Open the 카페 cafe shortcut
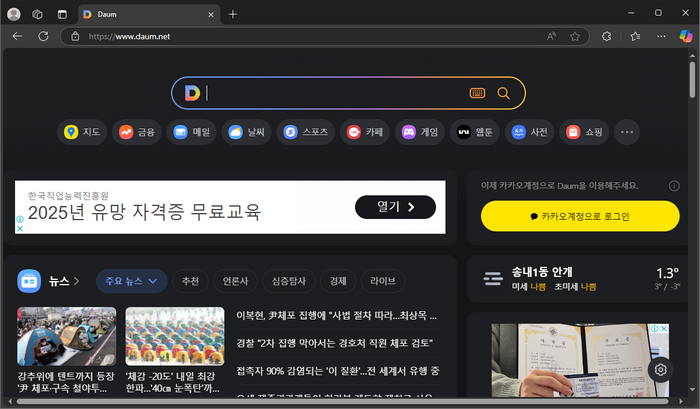This screenshot has width=700, height=409. pos(365,132)
